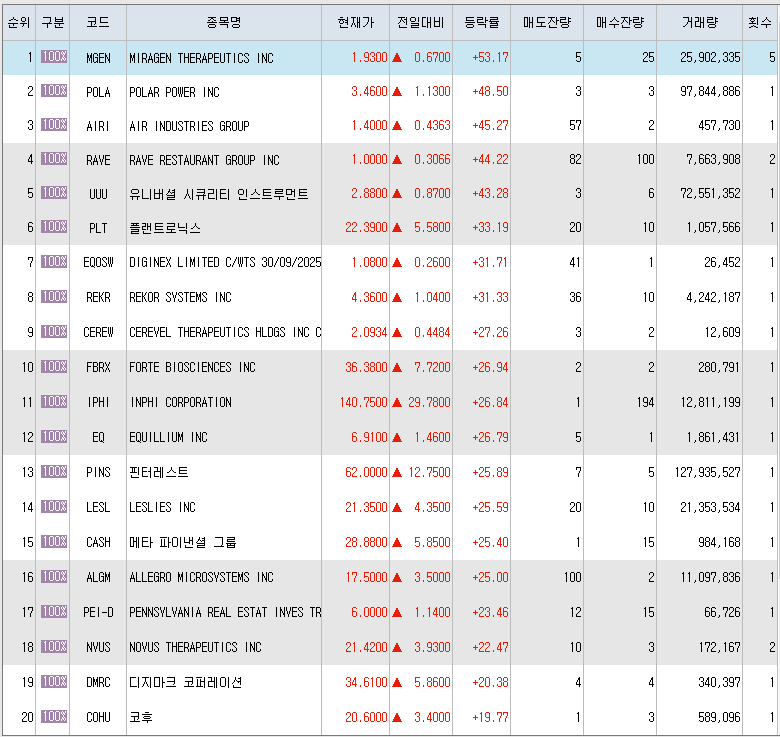Select ALLEGRO MICROSYSTEMS INC stock name
Screen dimensions: 780x737
[201, 577]
